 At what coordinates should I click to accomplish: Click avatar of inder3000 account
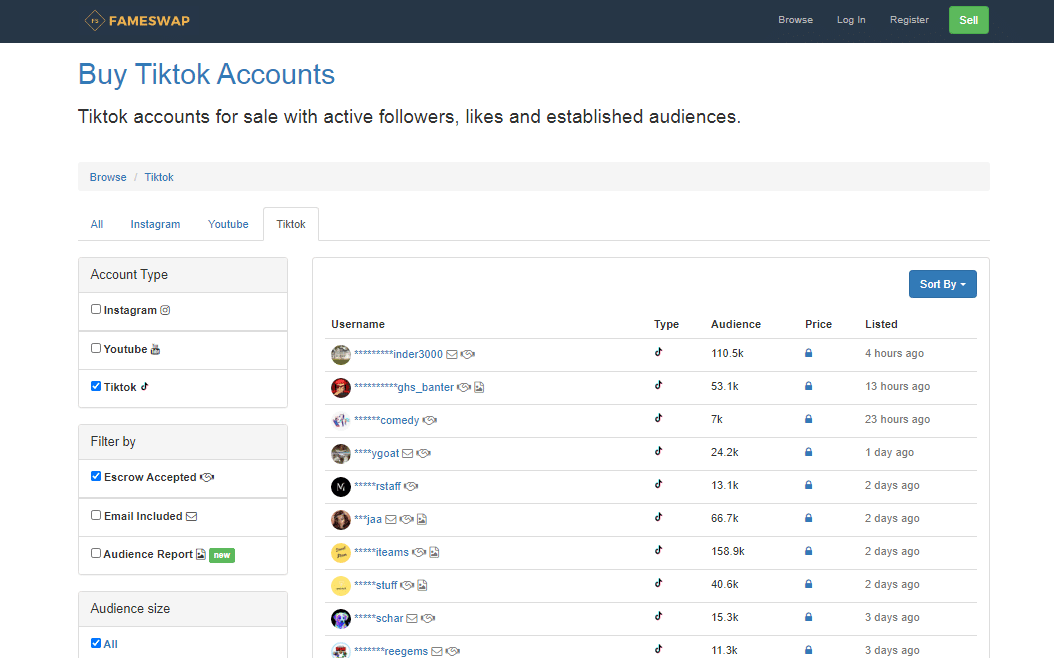point(341,354)
